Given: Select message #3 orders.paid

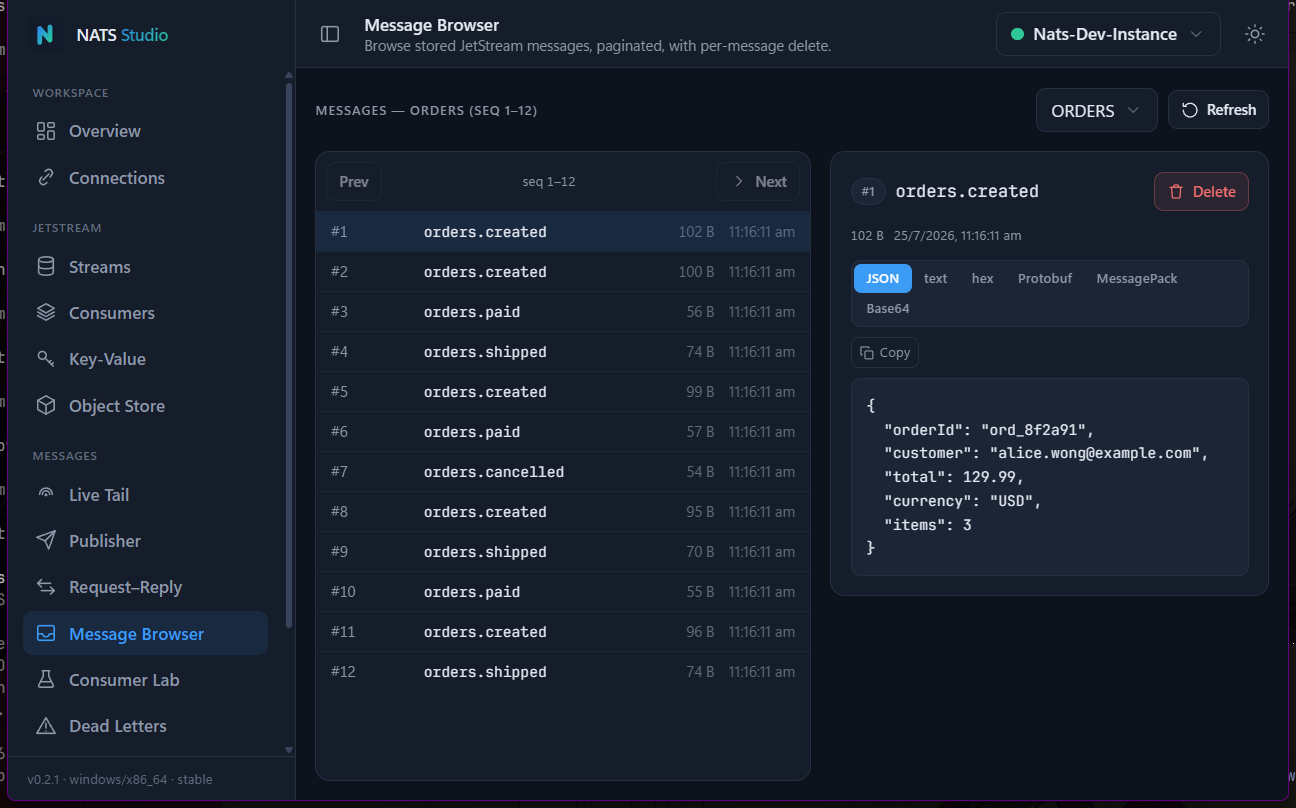Looking at the screenshot, I should pyautogui.click(x=563, y=312).
